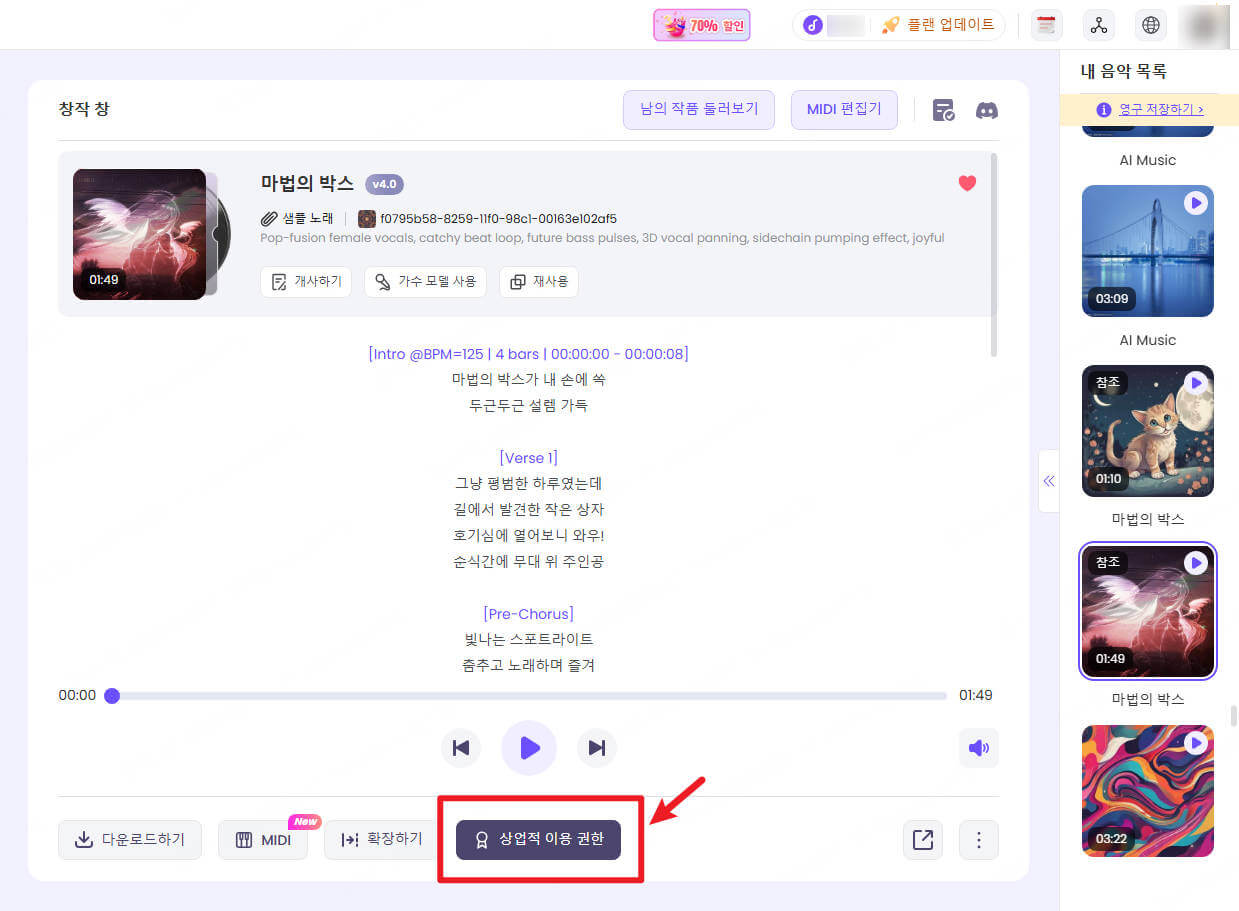Viewport: 1239px width, 911px height.
Task: Click 샘플 노래 attachment label
Action: (x=297, y=219)
